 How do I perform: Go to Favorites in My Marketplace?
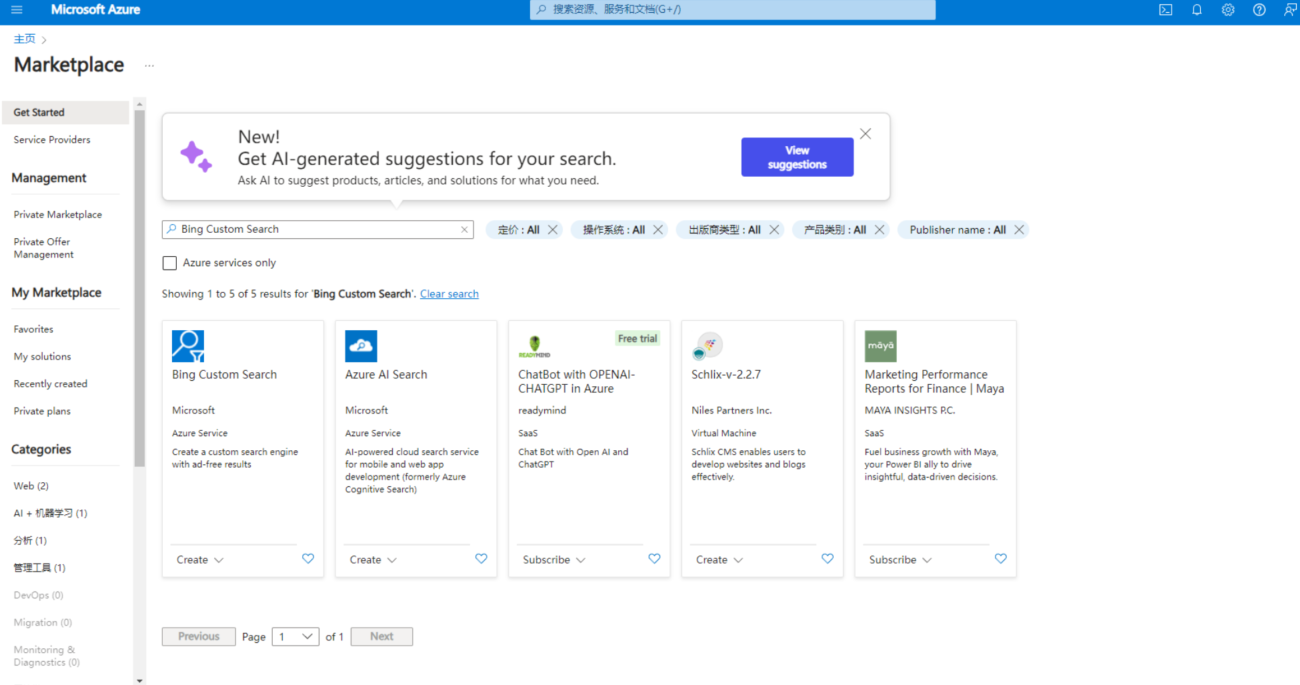click(33, 329)
